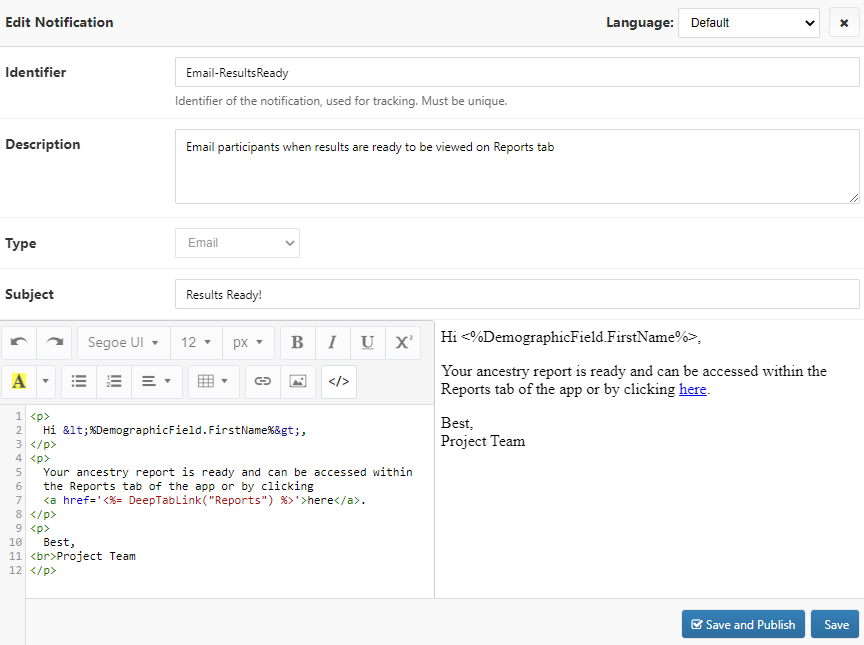Insert a numbered list
The height and width of the screenshot is (645, 864).
[x=114, y=381]
